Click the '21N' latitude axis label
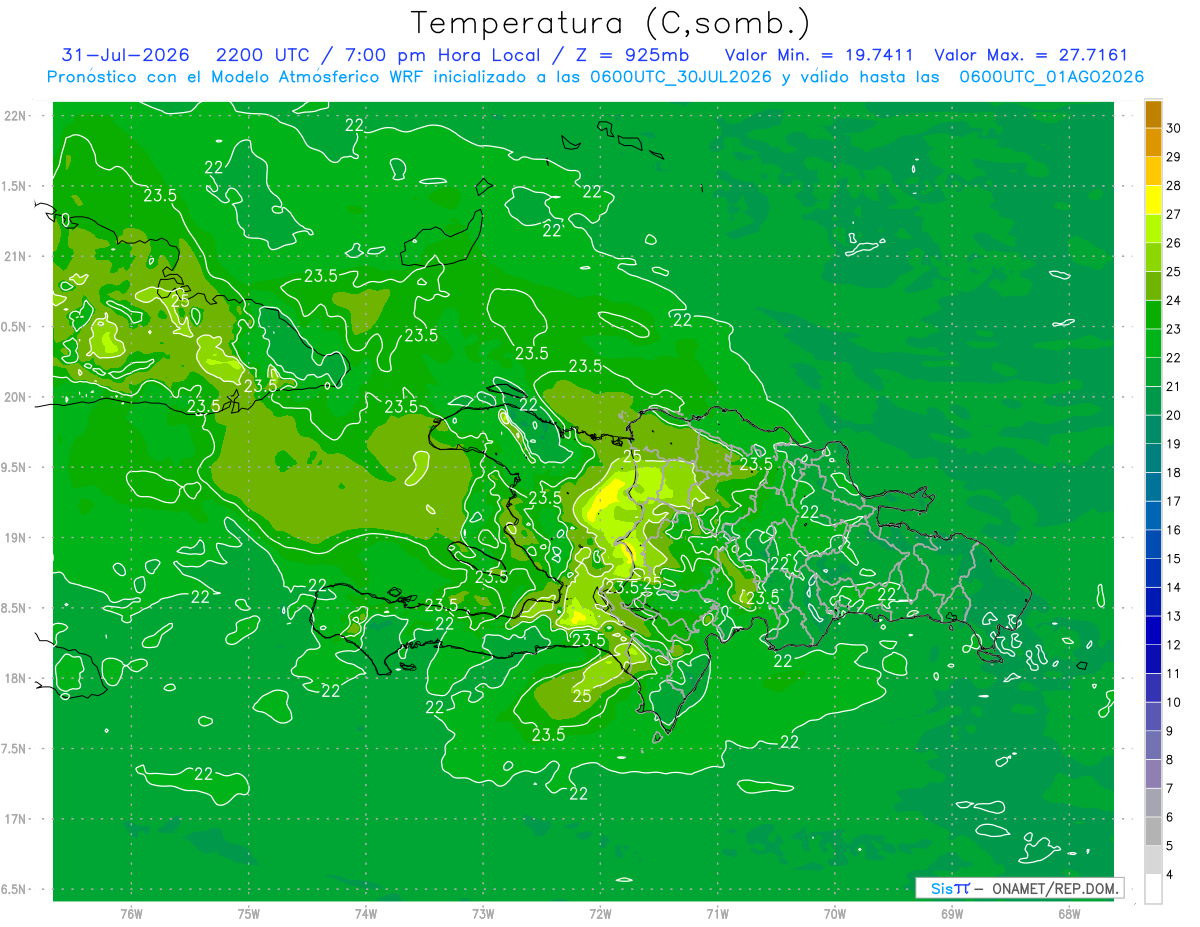 [x=16, y=256]
